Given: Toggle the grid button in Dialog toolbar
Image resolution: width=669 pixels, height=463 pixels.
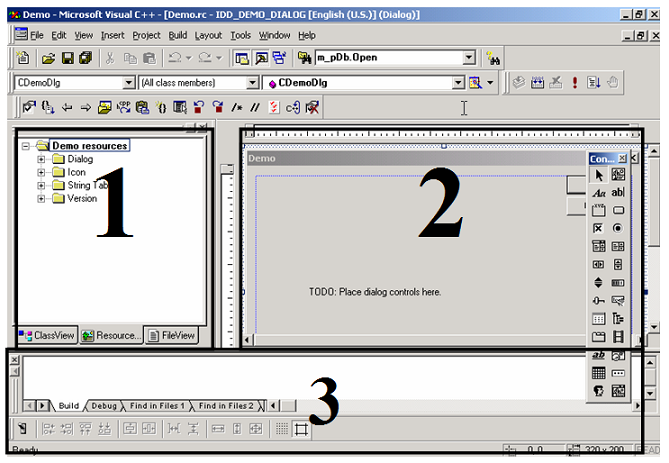Looking at the screenshot, I should (281, 429).
